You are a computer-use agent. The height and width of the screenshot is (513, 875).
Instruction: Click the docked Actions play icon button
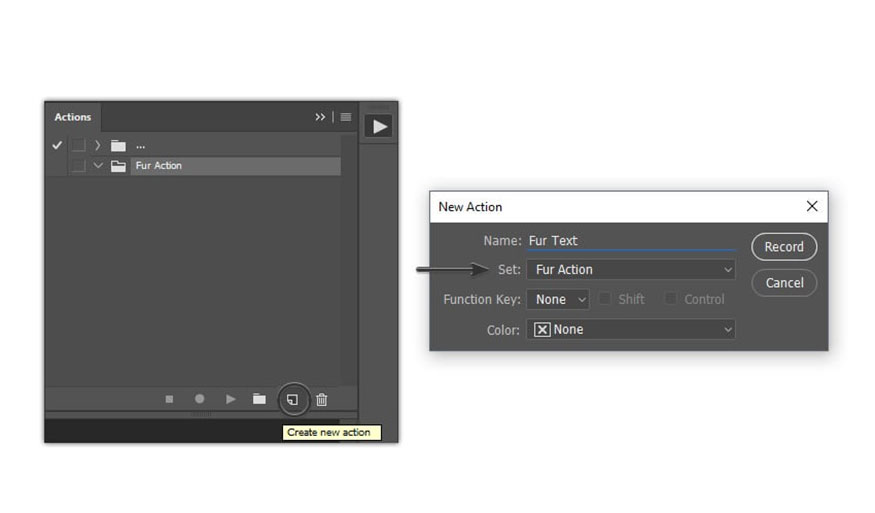pos(378,127)
